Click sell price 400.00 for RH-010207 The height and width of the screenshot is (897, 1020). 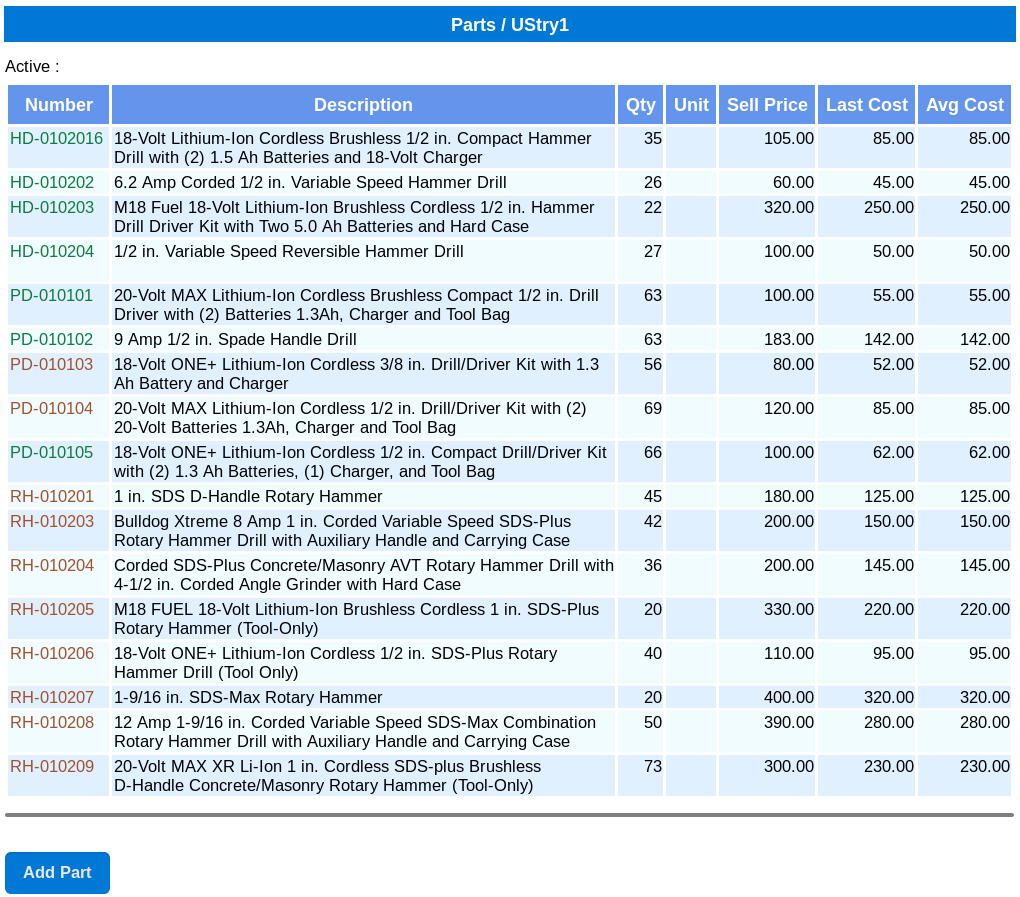click(788, 697)
